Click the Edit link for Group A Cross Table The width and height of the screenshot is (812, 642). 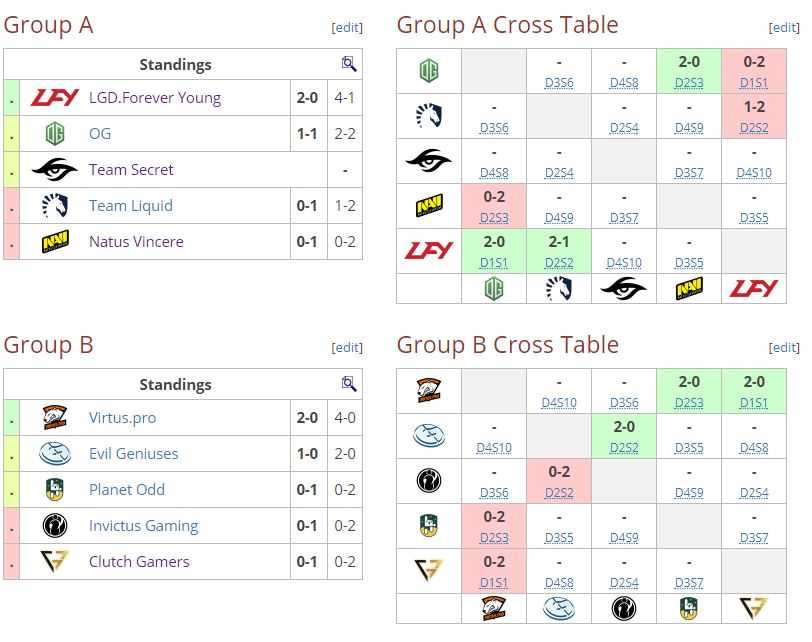pos(784,28)
